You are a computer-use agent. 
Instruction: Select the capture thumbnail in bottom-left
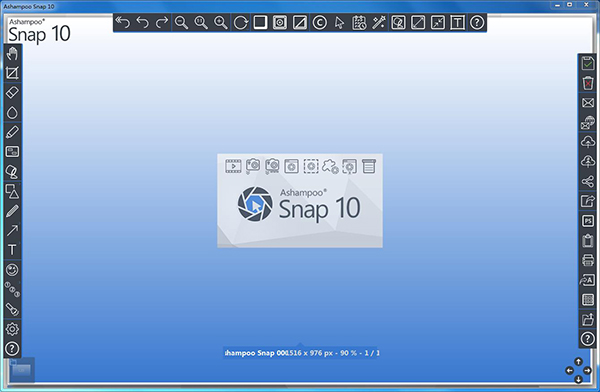pos(22,369)
